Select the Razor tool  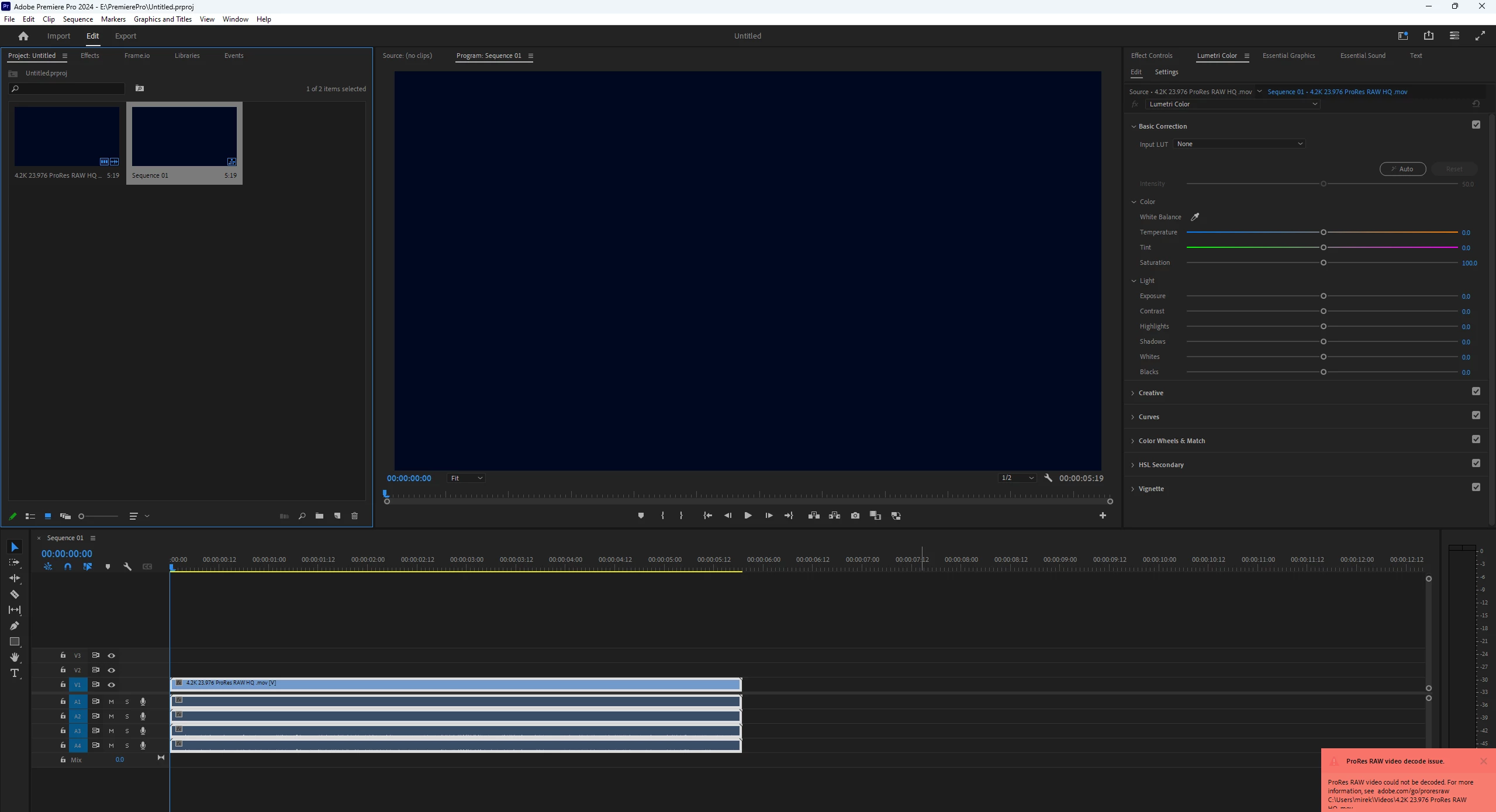point(15,595)
